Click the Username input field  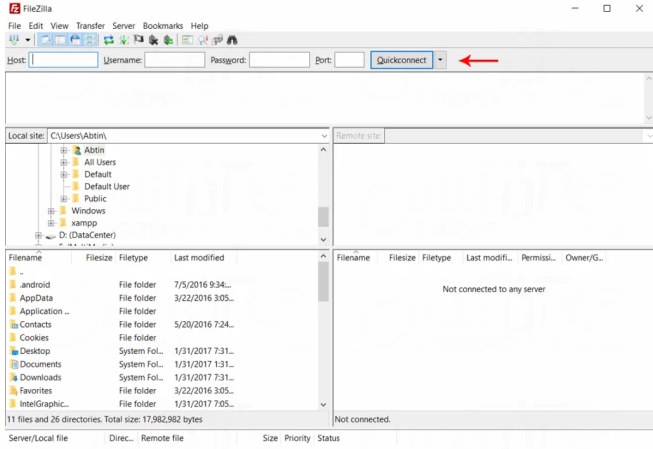174,60
